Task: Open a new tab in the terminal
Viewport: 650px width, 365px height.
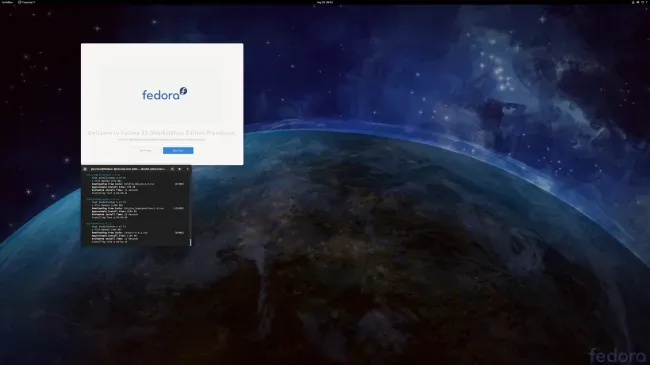Action: pyautogui.click(x=85, y=169)
